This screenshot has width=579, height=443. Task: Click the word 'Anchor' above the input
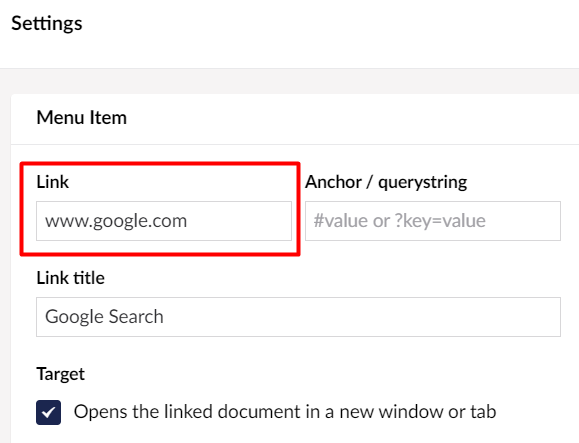333,182
